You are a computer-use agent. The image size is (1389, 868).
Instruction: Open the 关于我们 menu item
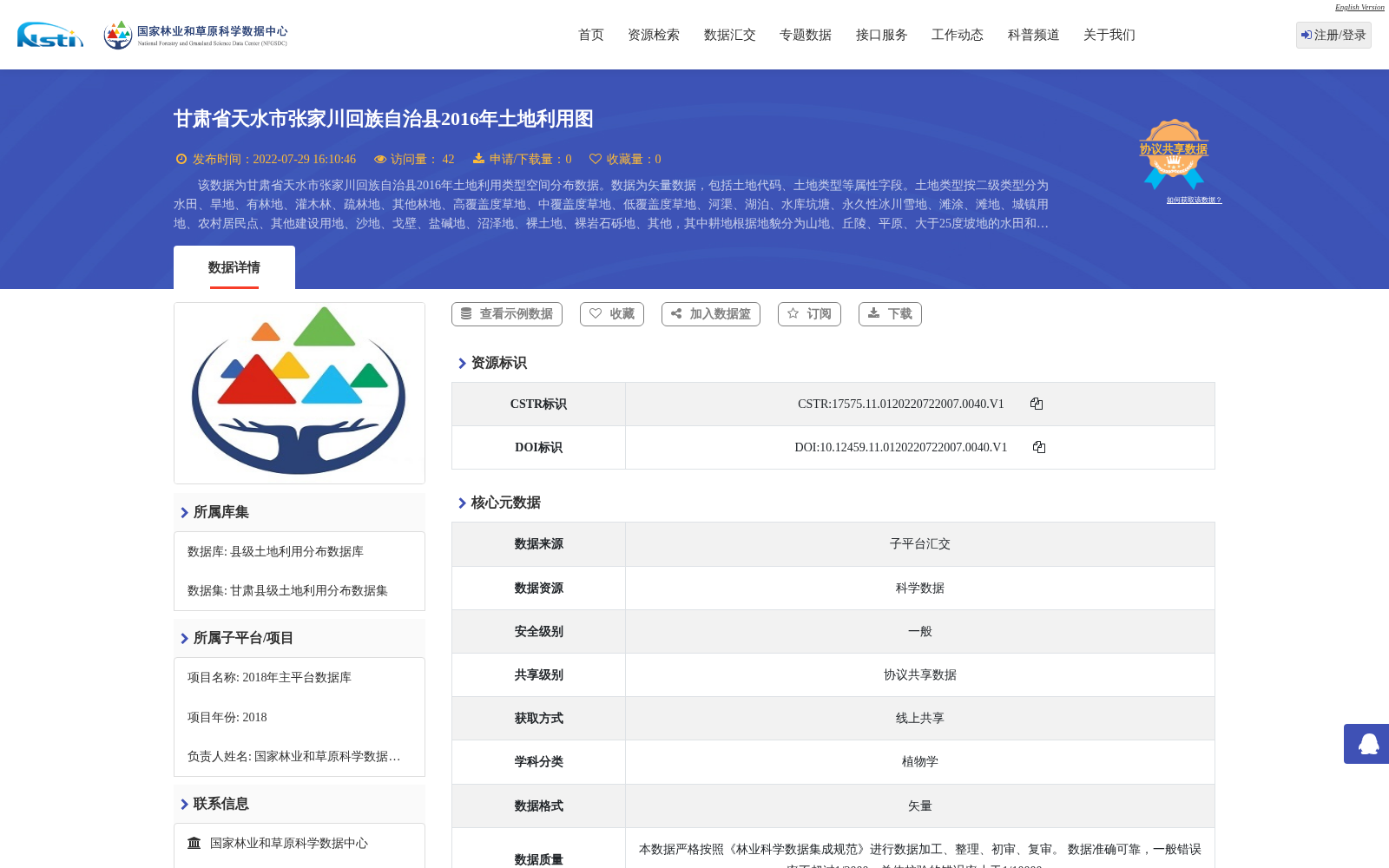click(x=1109, y=35)
